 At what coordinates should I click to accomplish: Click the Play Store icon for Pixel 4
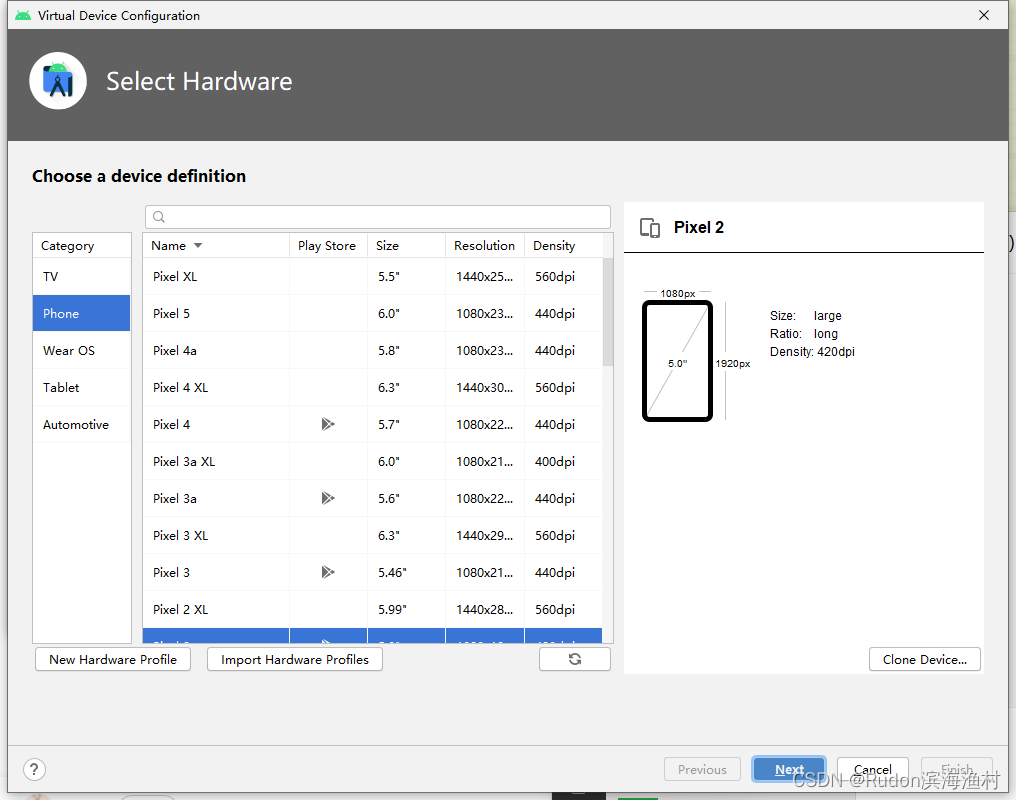click(x=328, y=424)
